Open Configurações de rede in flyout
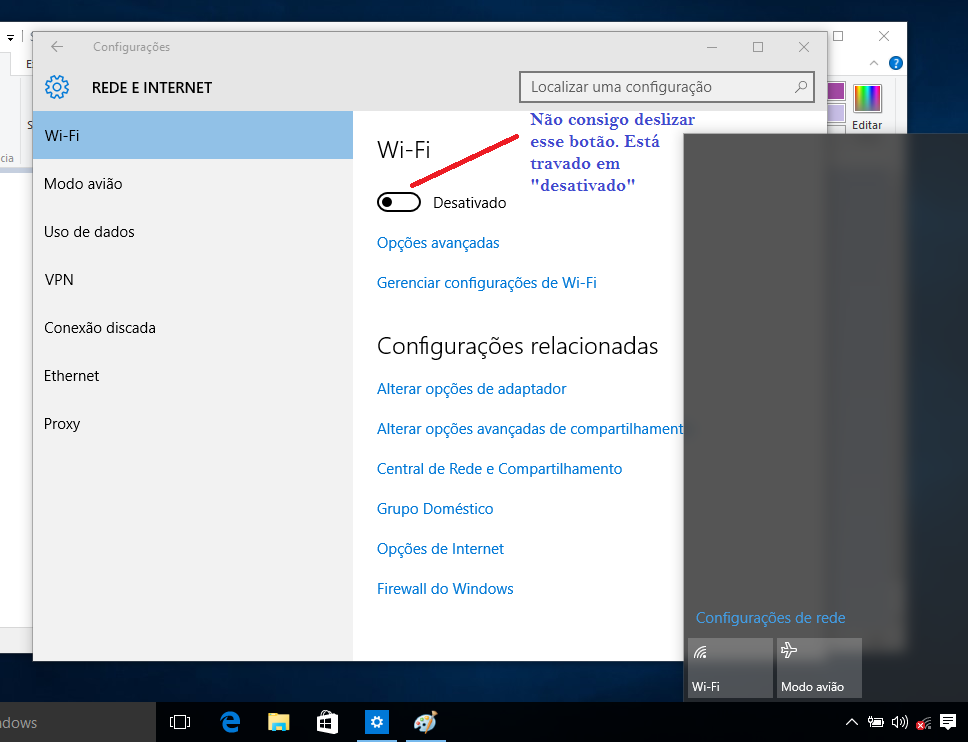968x742 pixels. click(x=770, y=618)
